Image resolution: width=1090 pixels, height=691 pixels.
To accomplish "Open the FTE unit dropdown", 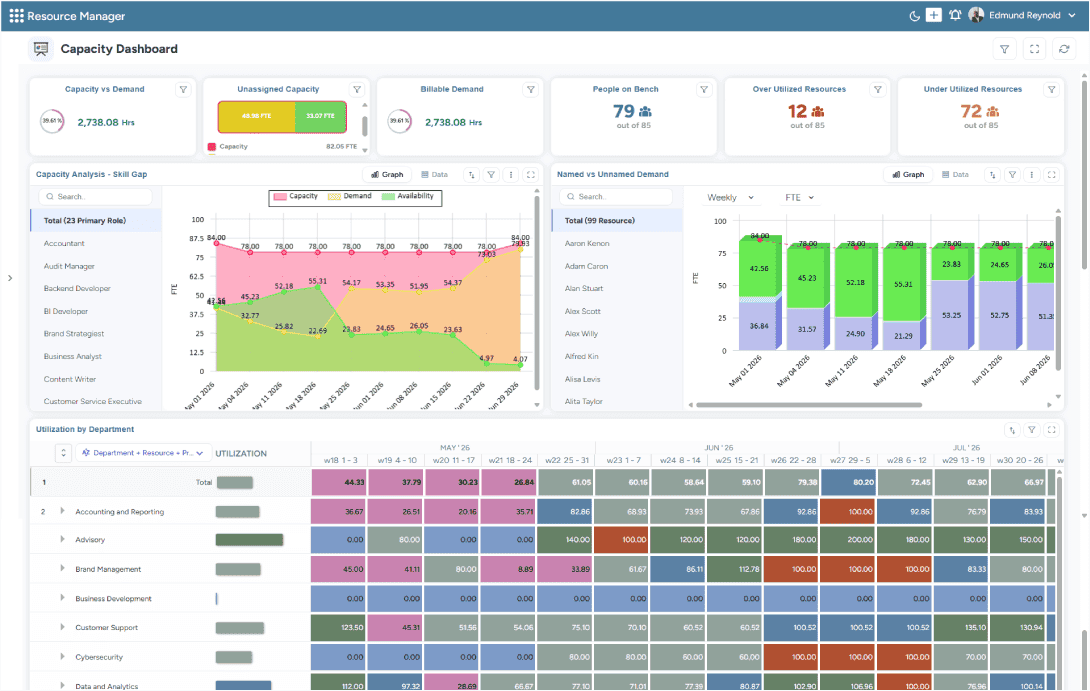I will click(799, 197).
